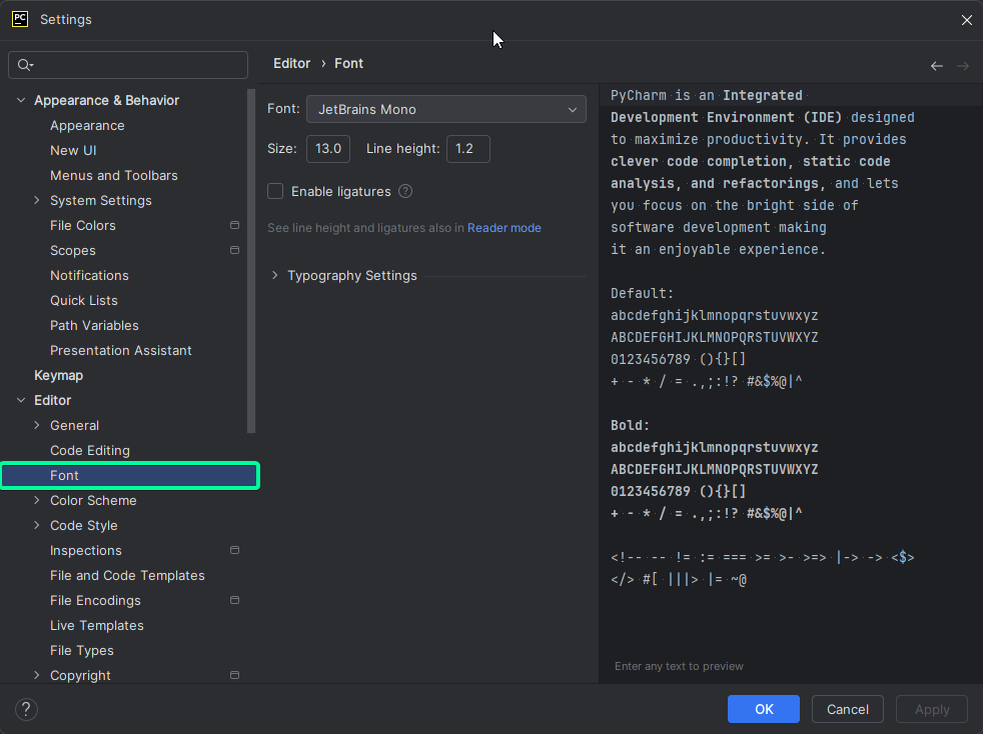Click the forward navigation arrow in settings
Viewport: 983px width, 734px height.
pyautogui.click(x=961, y=65)
